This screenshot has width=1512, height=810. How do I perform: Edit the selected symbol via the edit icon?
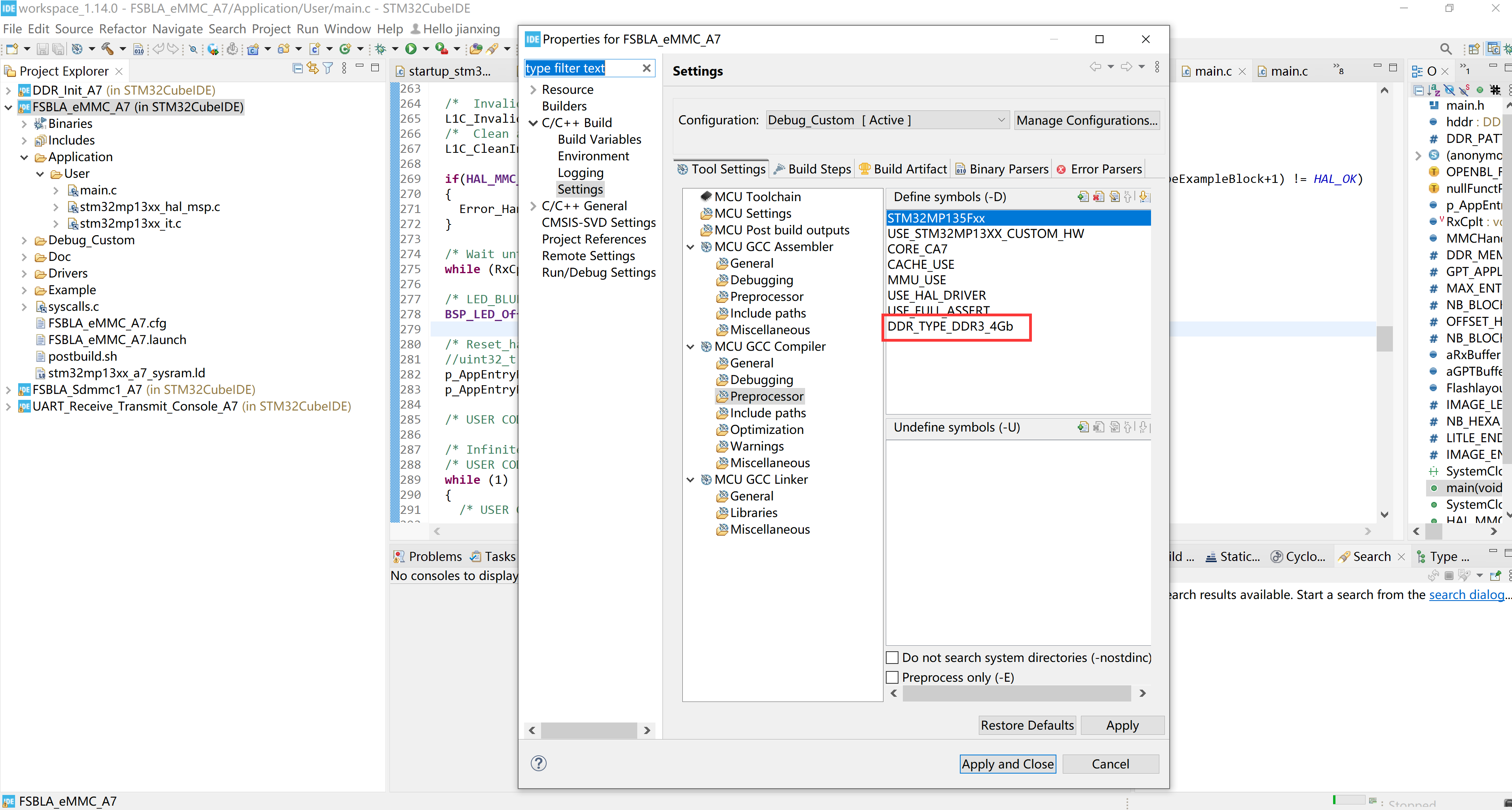pos(1114,197)
